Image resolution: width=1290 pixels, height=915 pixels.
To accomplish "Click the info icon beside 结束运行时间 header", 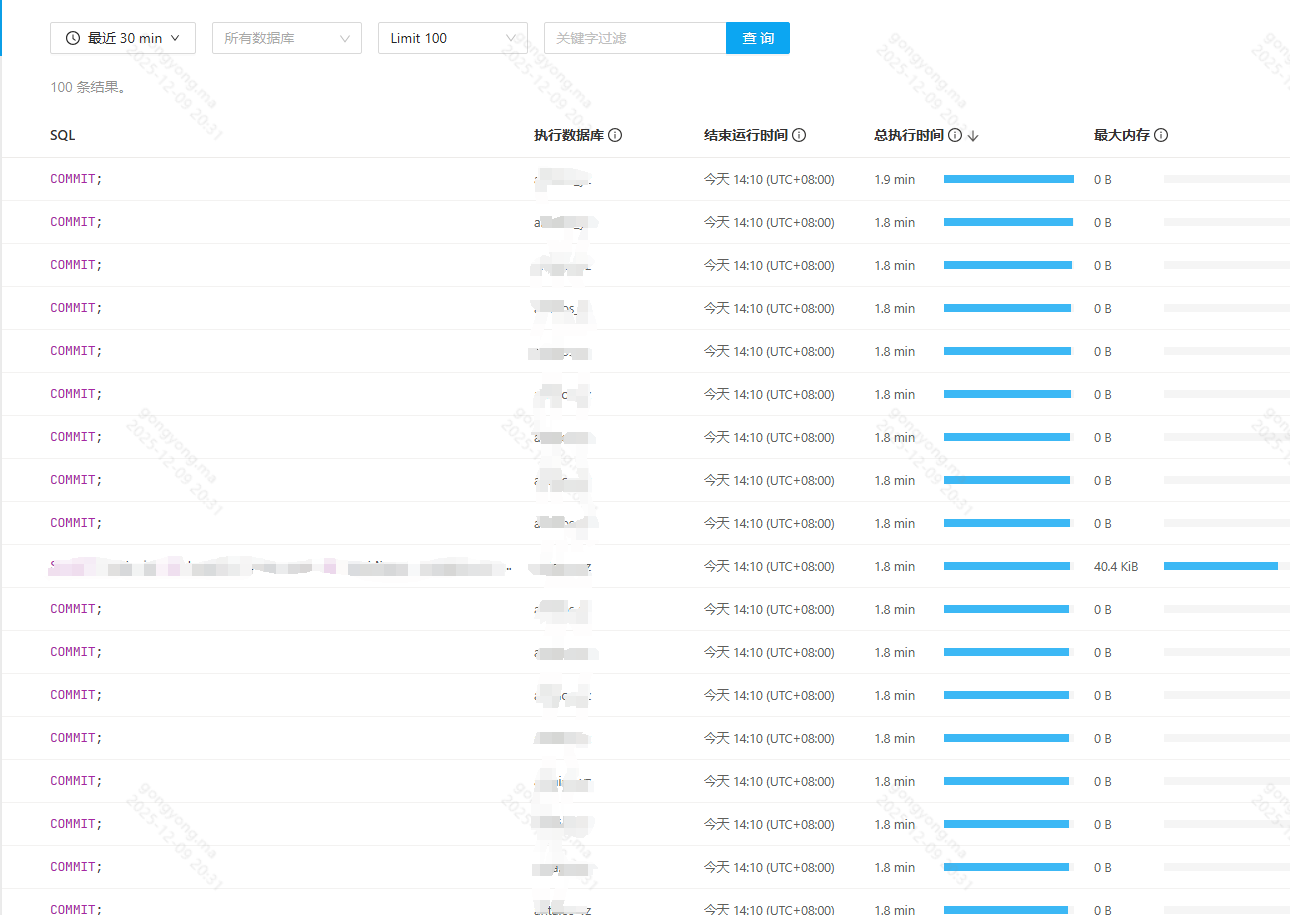I will pos(799,135).
